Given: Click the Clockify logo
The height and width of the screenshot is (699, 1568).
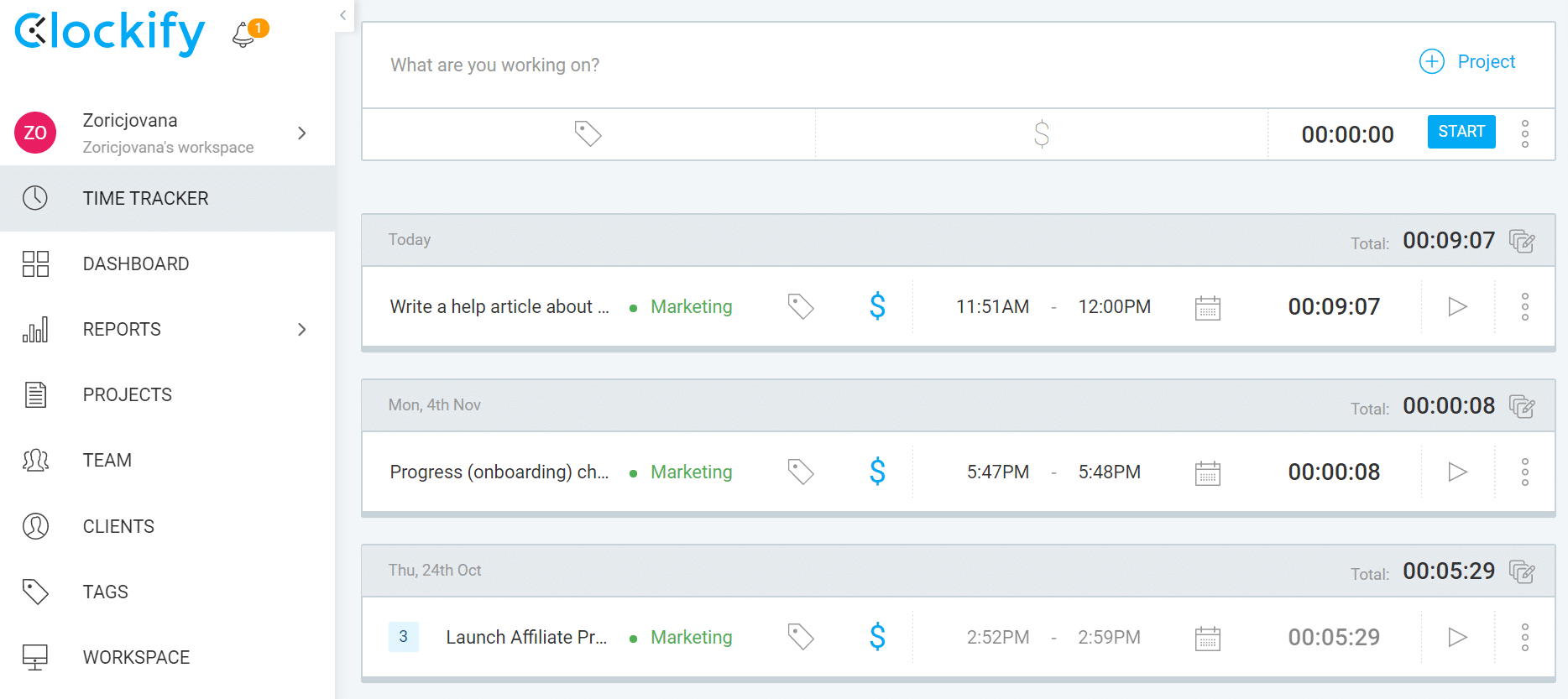Looking at the screenshot, I should [x=110, y=32].
